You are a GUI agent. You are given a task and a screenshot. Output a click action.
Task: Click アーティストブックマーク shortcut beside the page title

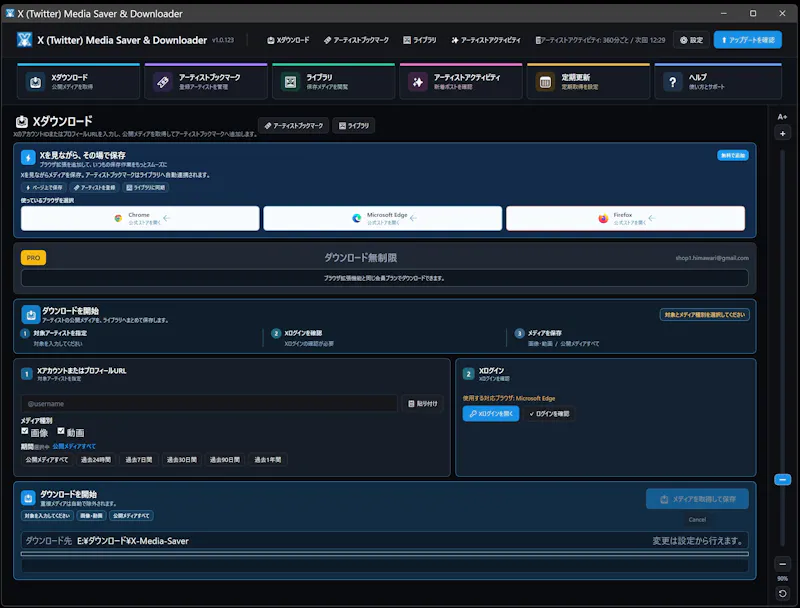click(294, 125)
